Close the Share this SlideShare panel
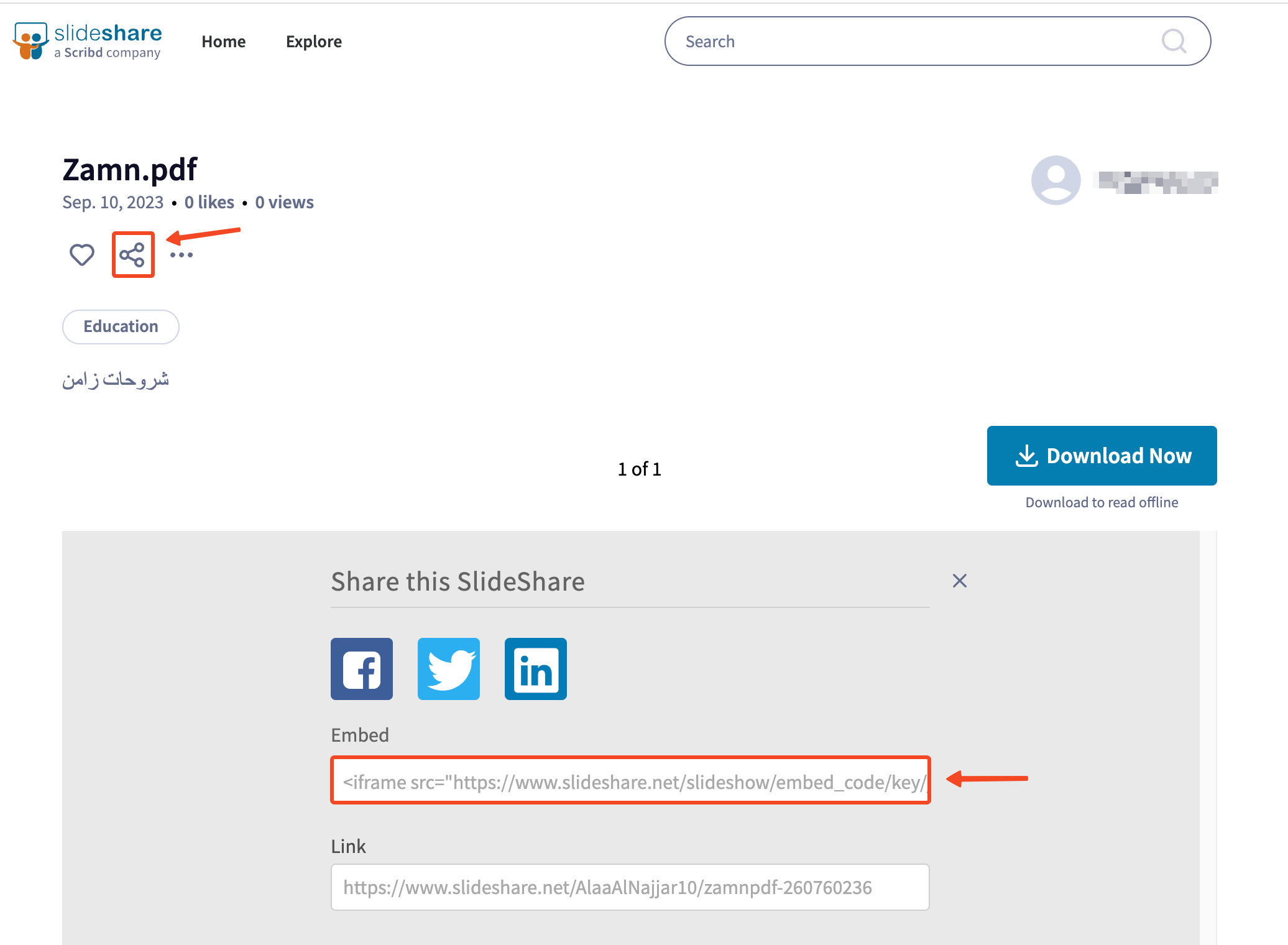 coord(960,581)
